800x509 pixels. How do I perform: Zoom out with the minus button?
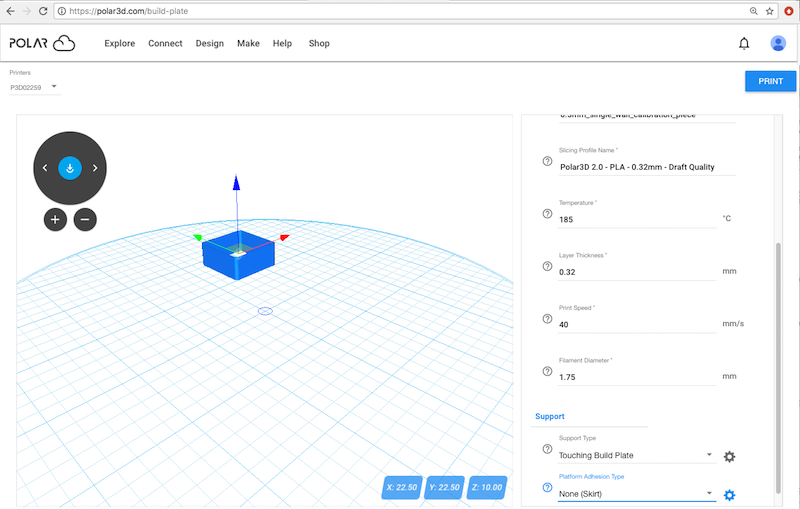coord(85,219)
